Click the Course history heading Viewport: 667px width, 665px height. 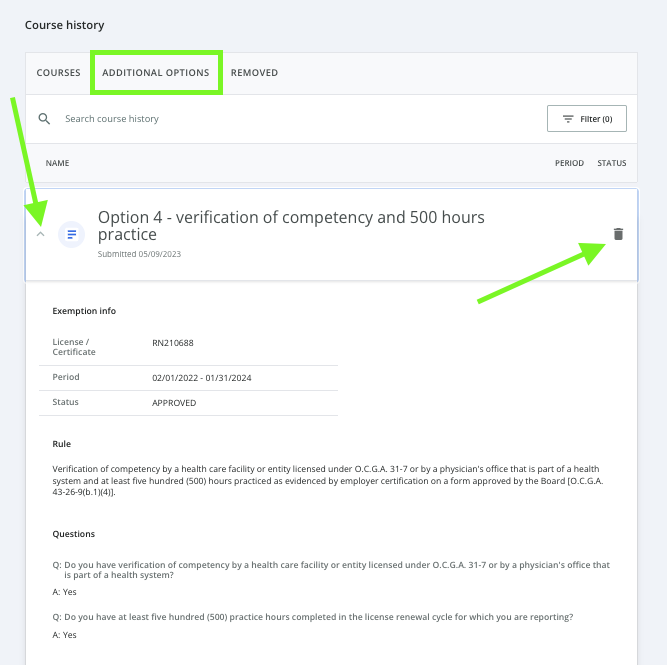coord(64,25)
